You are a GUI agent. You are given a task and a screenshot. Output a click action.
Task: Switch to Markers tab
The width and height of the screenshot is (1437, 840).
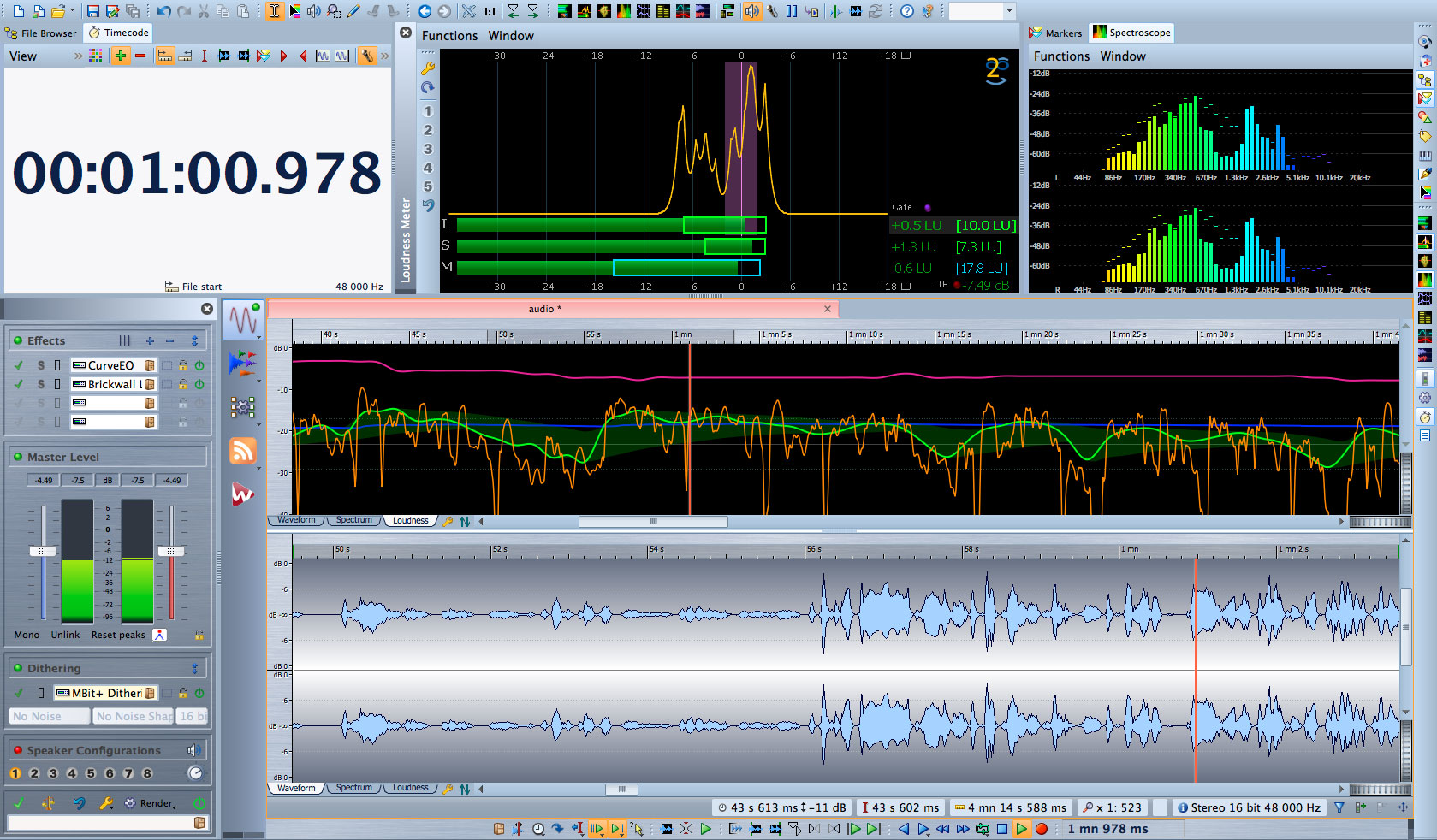pyautogui.click(x=1055, y=33)
